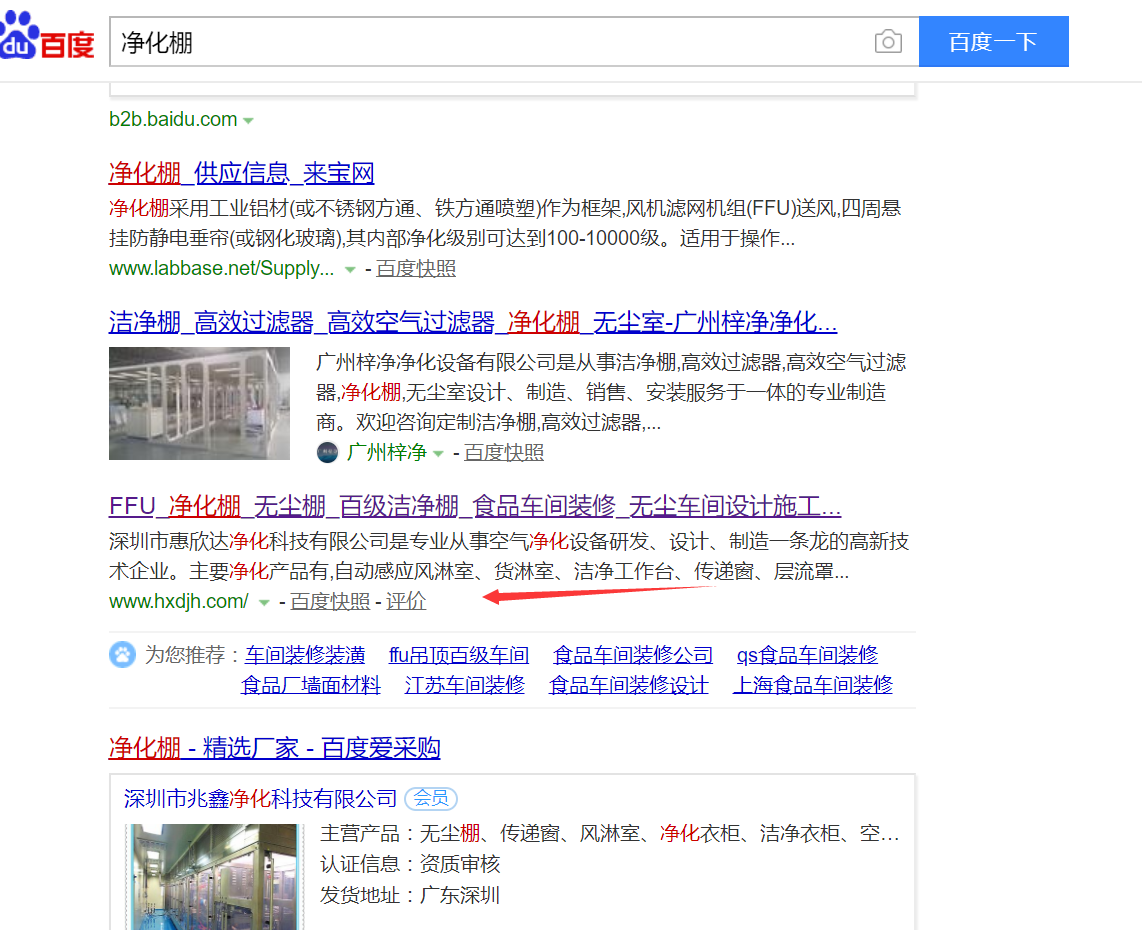Screen dimensions: 1142x930
Task: Open recommended search 车间装修装潢
Action: pos(305,655)
